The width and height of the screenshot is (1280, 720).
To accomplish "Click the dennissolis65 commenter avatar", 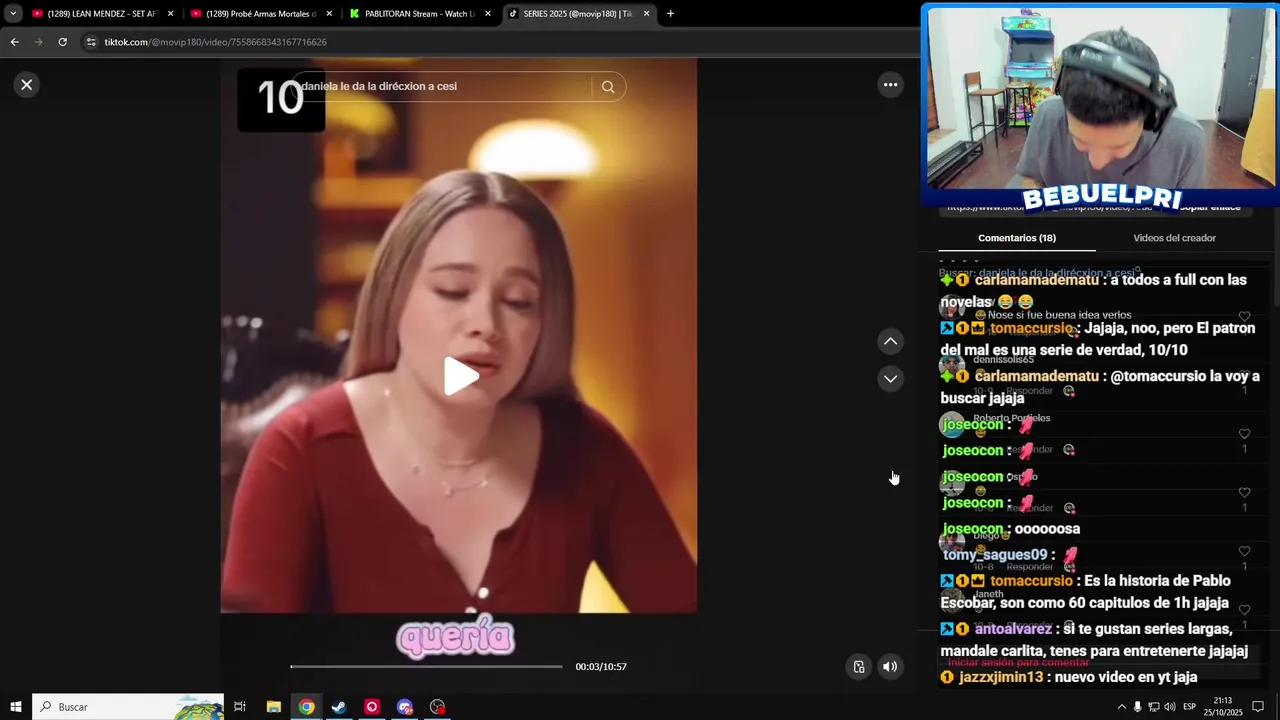I will [952, 366].
